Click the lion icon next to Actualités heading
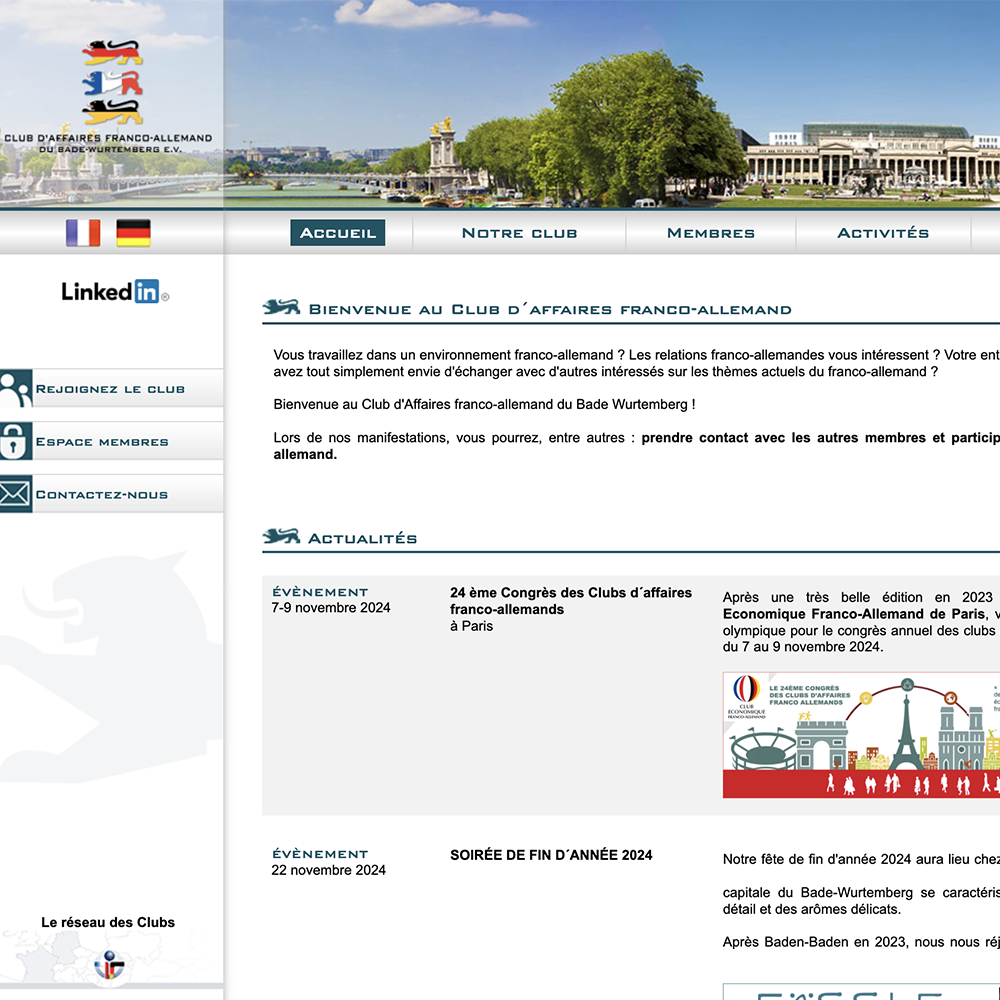The height and width of the screenshot is (1000, 1000). coord(281,537)
